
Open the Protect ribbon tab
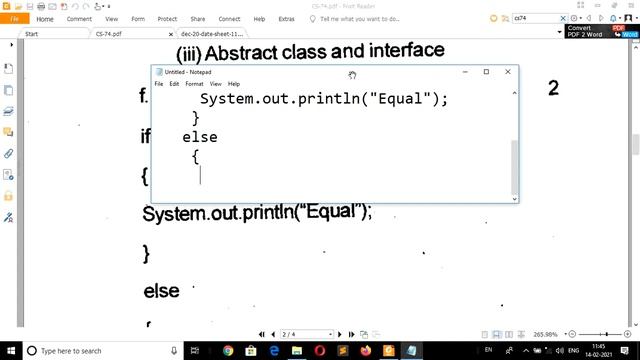167,19
